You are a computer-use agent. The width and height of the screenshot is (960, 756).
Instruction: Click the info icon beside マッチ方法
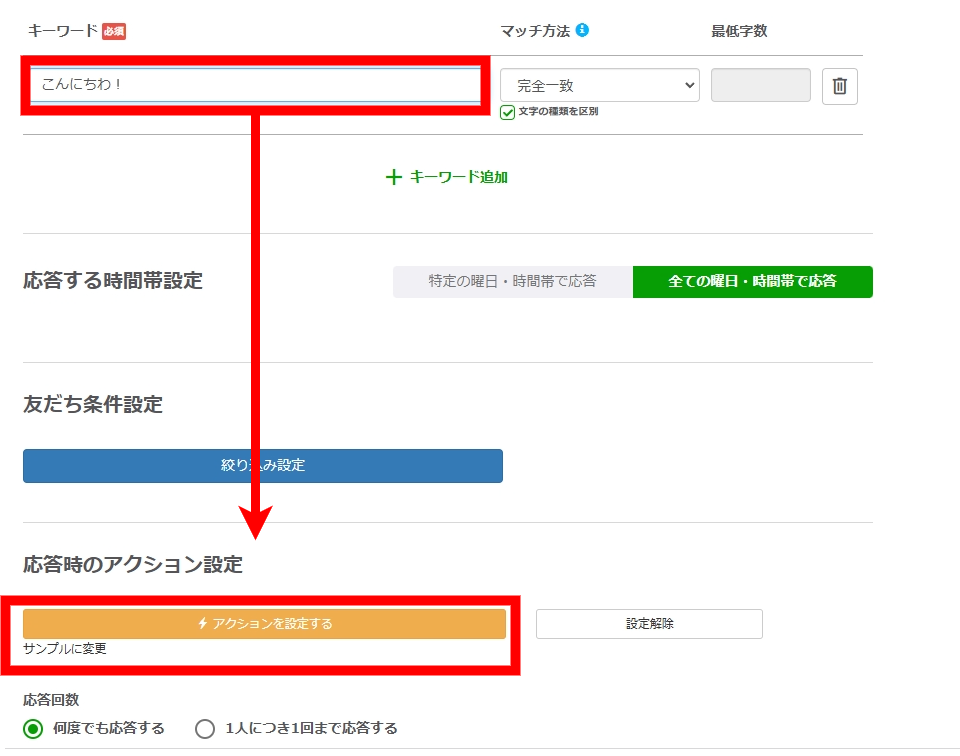click(582, 30)
